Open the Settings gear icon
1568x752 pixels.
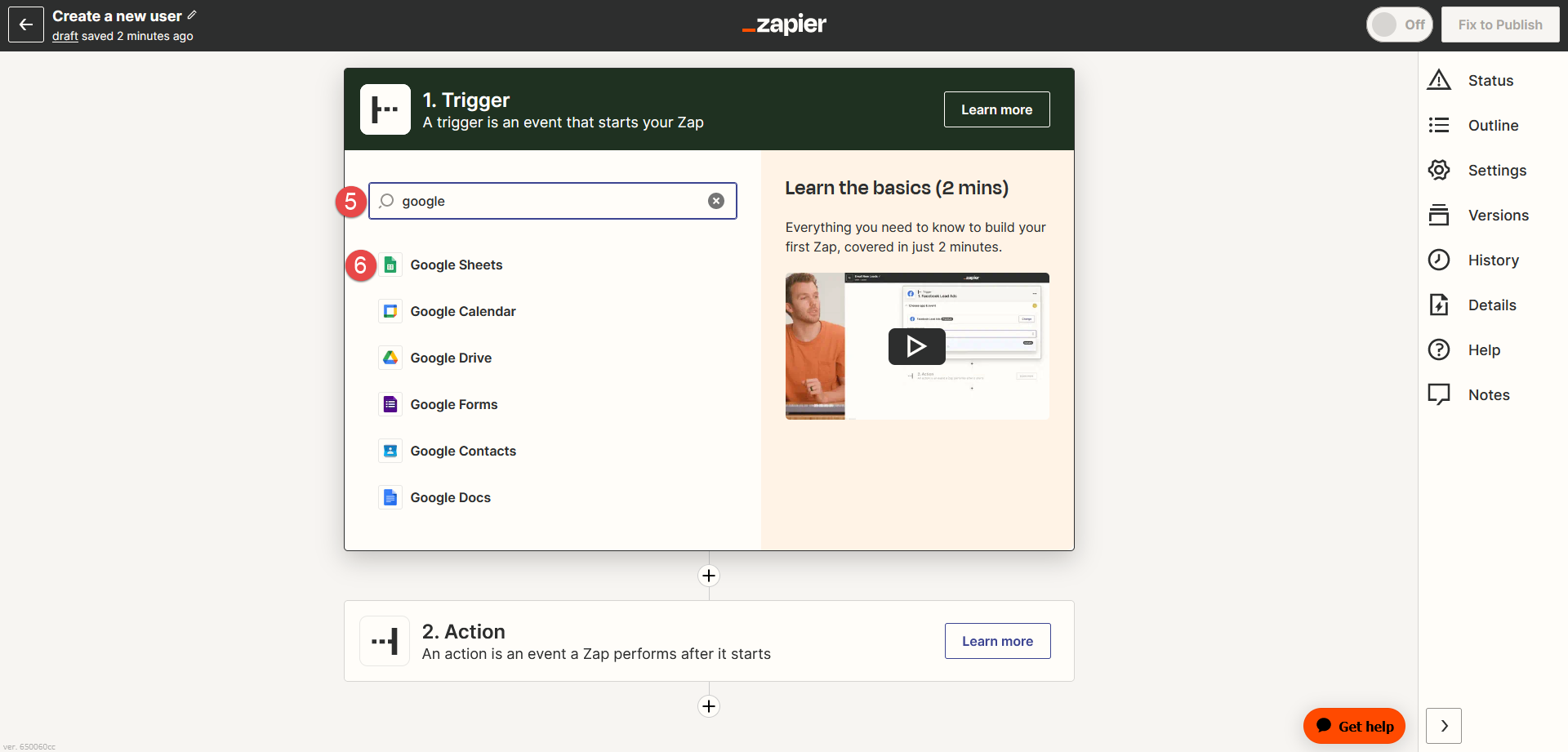pos(1439,170)
